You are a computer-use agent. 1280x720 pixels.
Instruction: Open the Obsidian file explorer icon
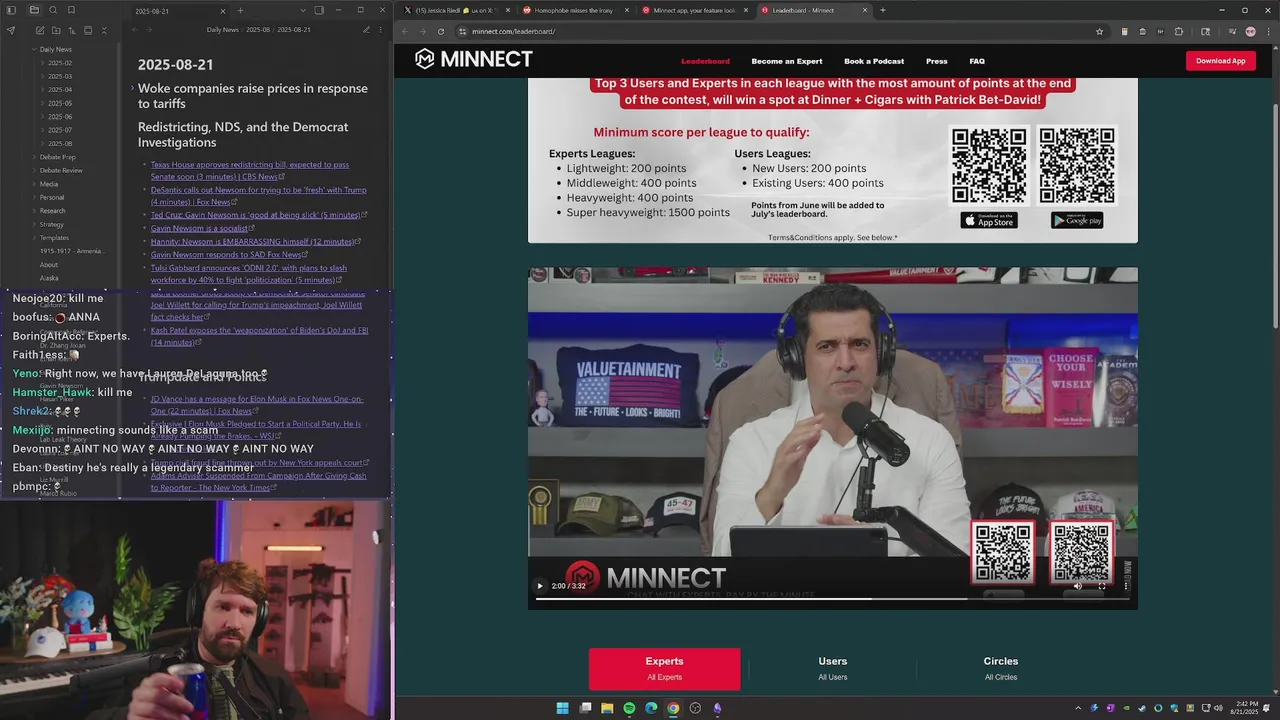(34, 10)
